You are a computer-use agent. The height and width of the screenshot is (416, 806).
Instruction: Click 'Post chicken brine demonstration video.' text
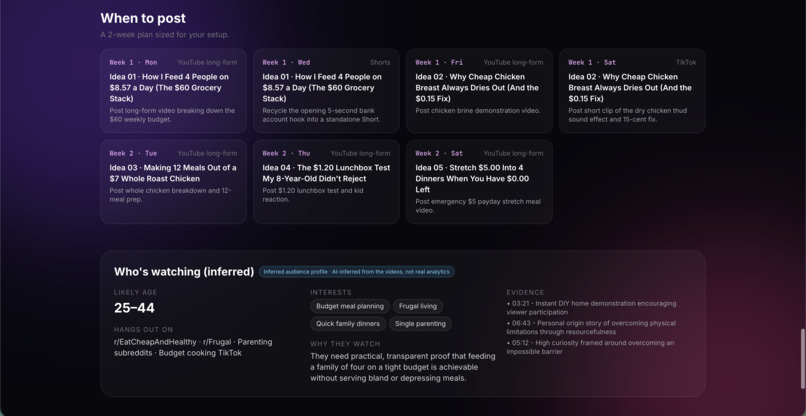[x=478, y=111]
